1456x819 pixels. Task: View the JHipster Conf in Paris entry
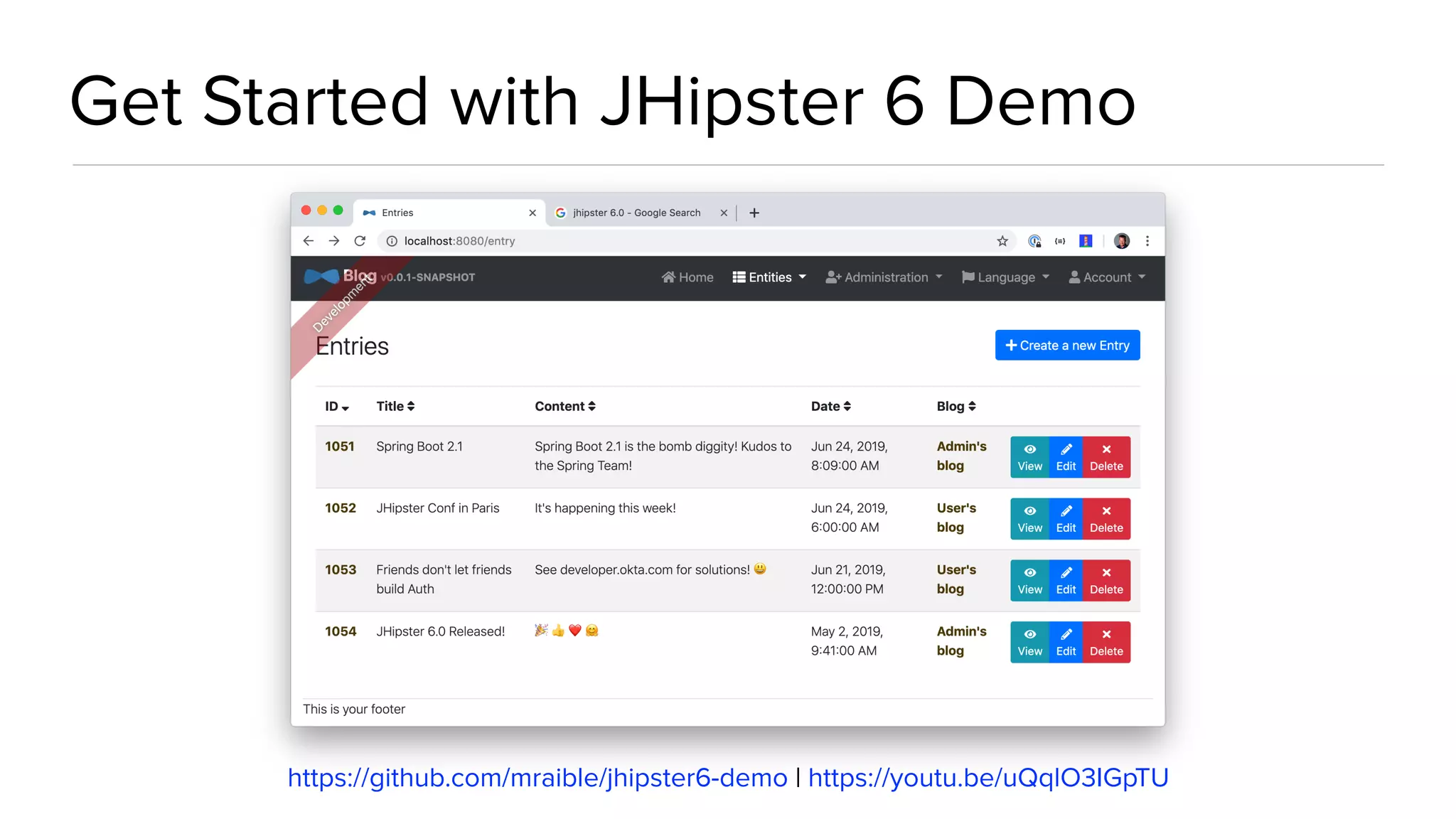pos(1029,519)
